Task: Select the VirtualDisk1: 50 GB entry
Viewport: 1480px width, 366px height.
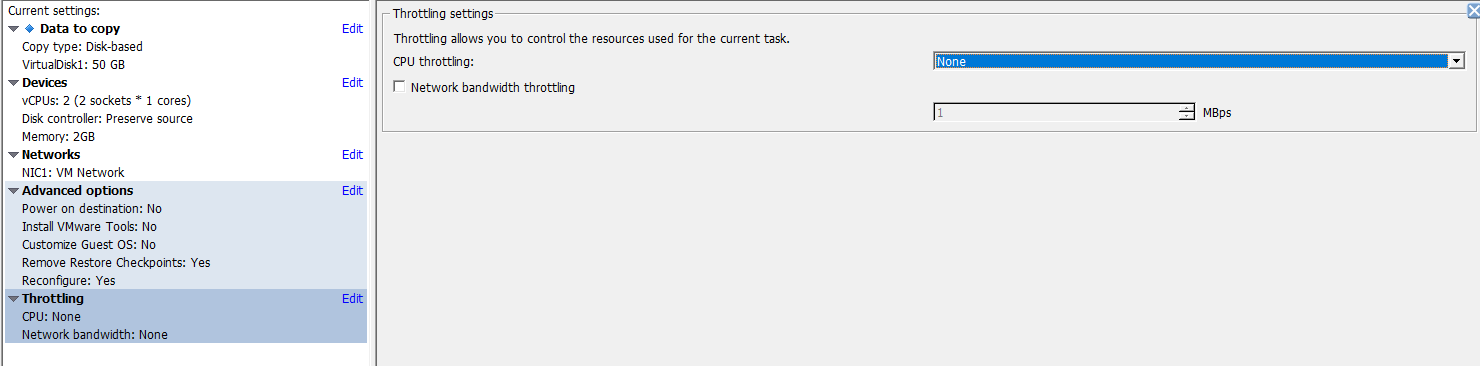Action: click(x=73, y=65)
